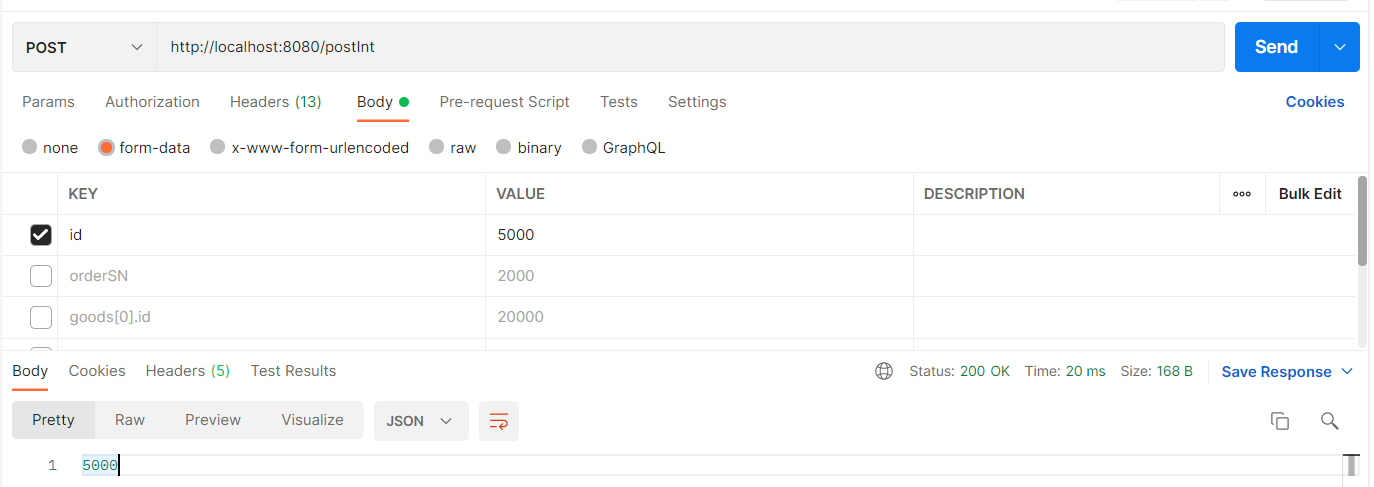Open the POST method dropdown
The image size is (1374, 487).
coord(84,47)
